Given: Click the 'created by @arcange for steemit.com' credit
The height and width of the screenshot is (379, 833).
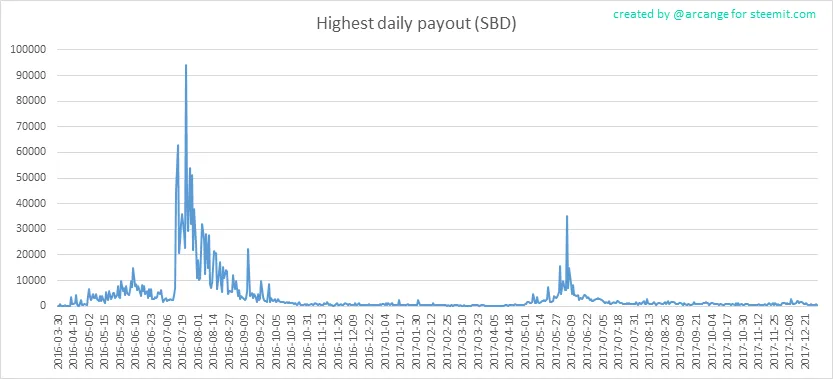Looking at the screenshot, I should pos(714,14).
